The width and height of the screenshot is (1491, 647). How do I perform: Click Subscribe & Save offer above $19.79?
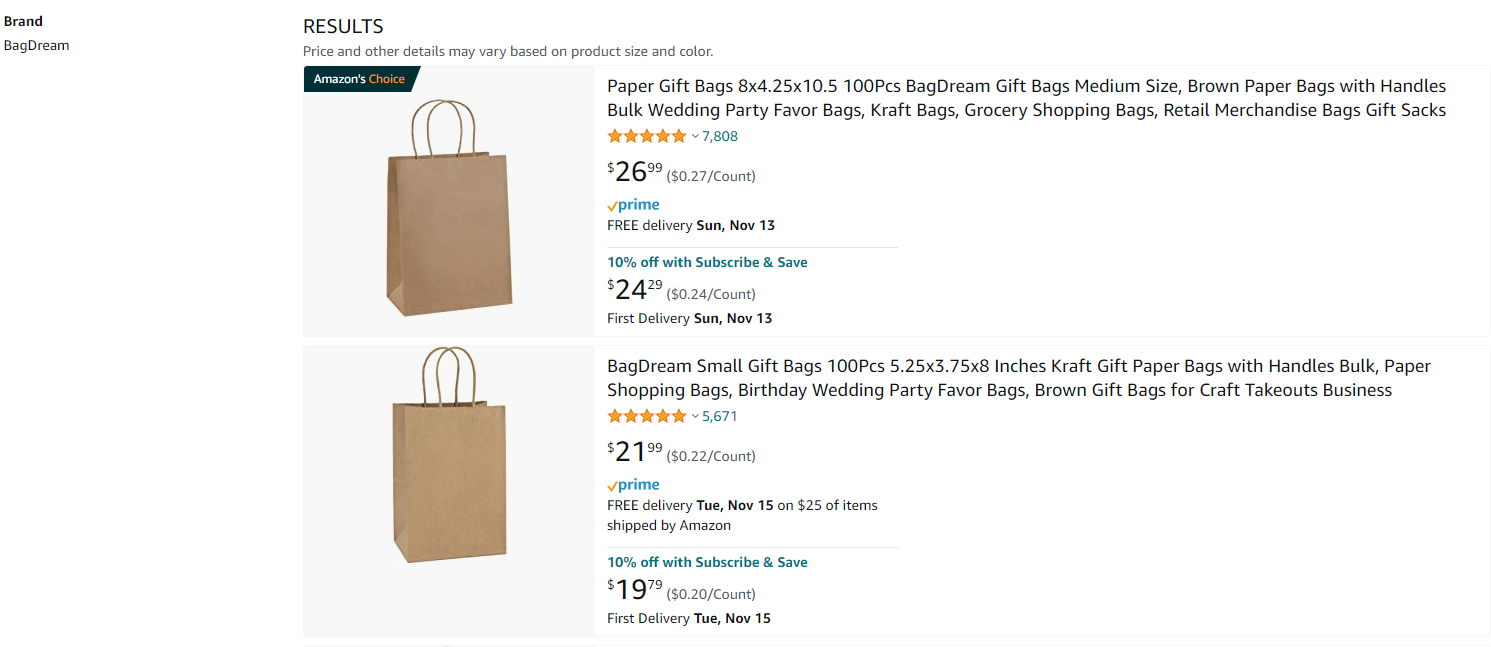point(707,562)
